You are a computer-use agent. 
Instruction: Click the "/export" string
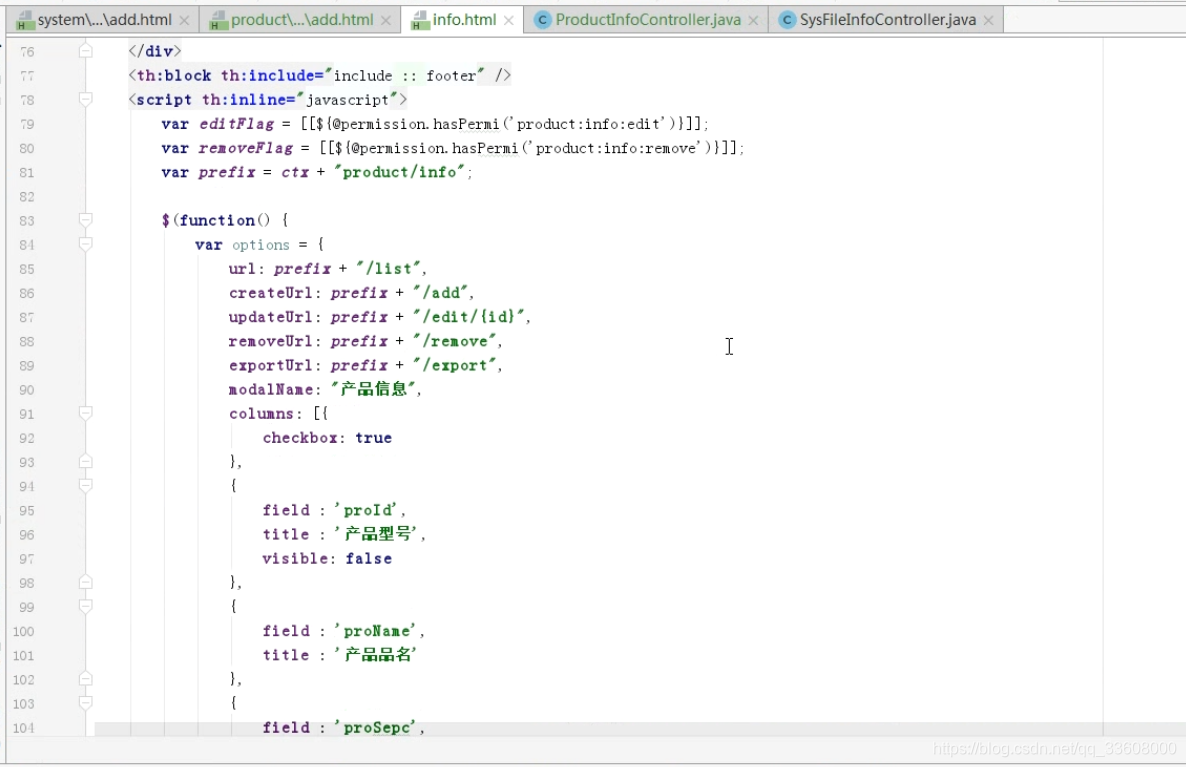click(x=454, y=365)
